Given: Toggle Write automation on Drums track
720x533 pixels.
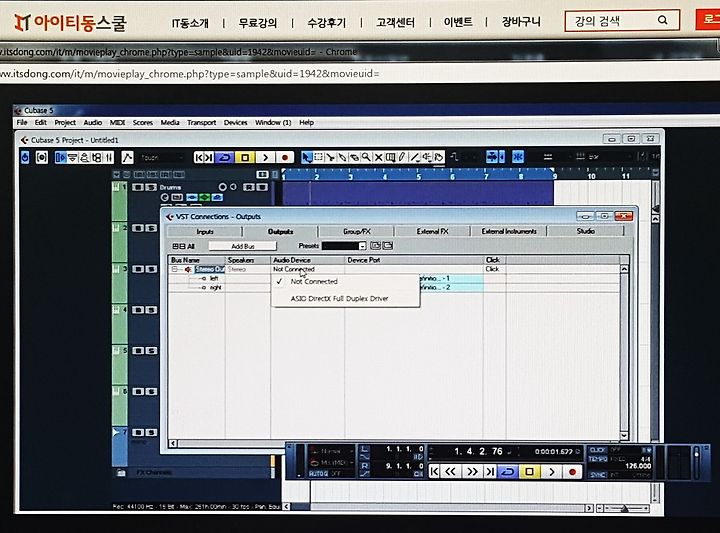Looking at the screenshot, I should click(x=262, y=187).
